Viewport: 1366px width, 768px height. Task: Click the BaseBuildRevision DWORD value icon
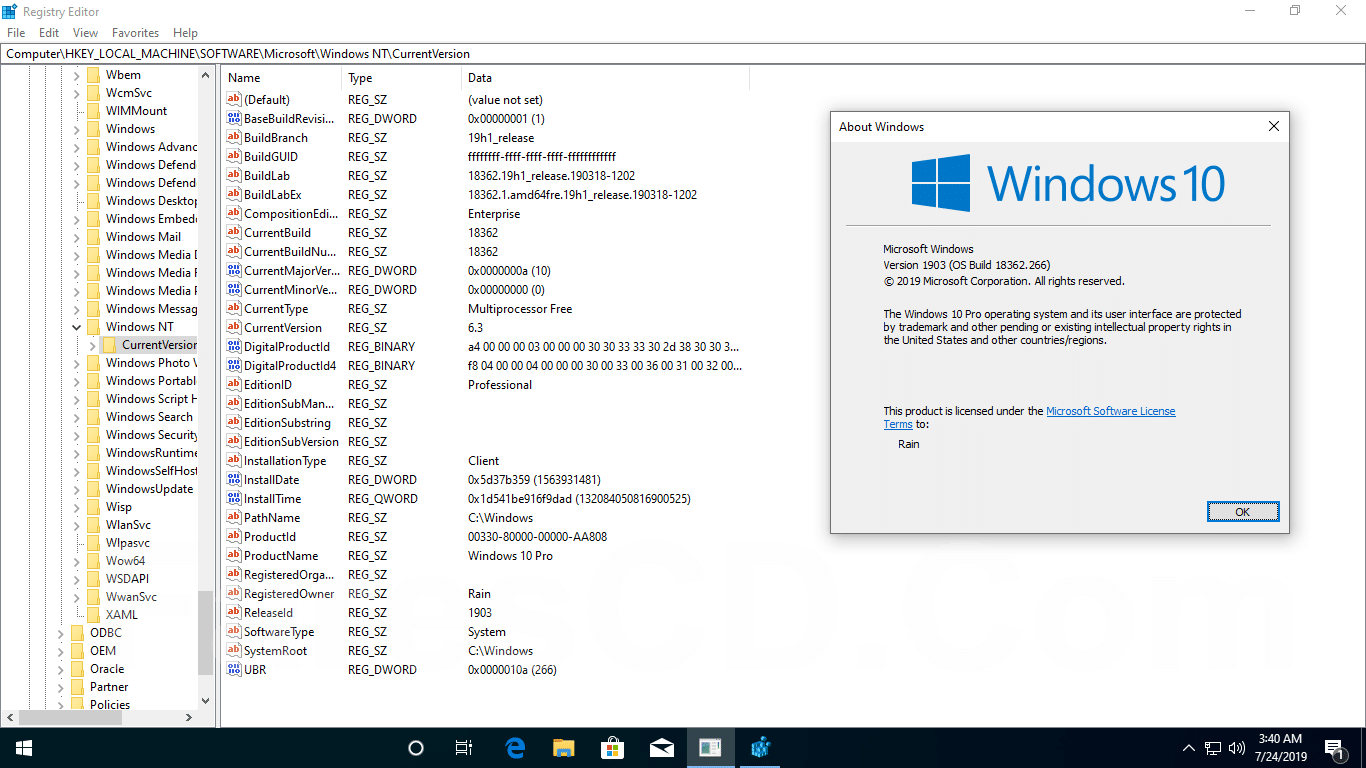[234, 119]
